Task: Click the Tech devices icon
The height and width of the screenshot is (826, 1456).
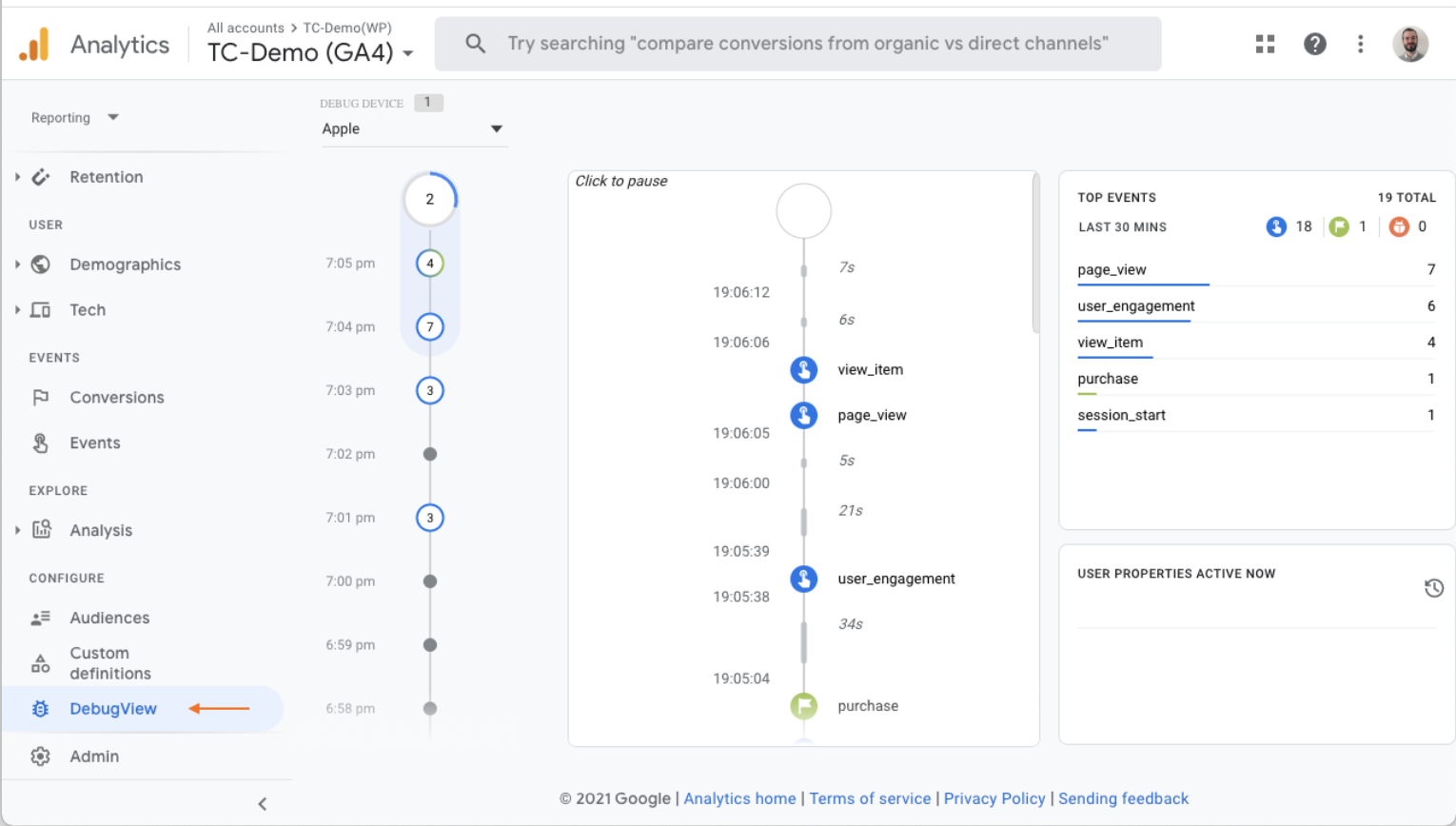Action: click(x=41, y=310)
